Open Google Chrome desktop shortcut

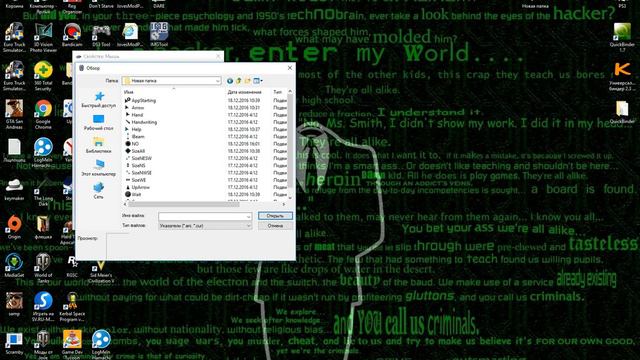coord(43,115)
